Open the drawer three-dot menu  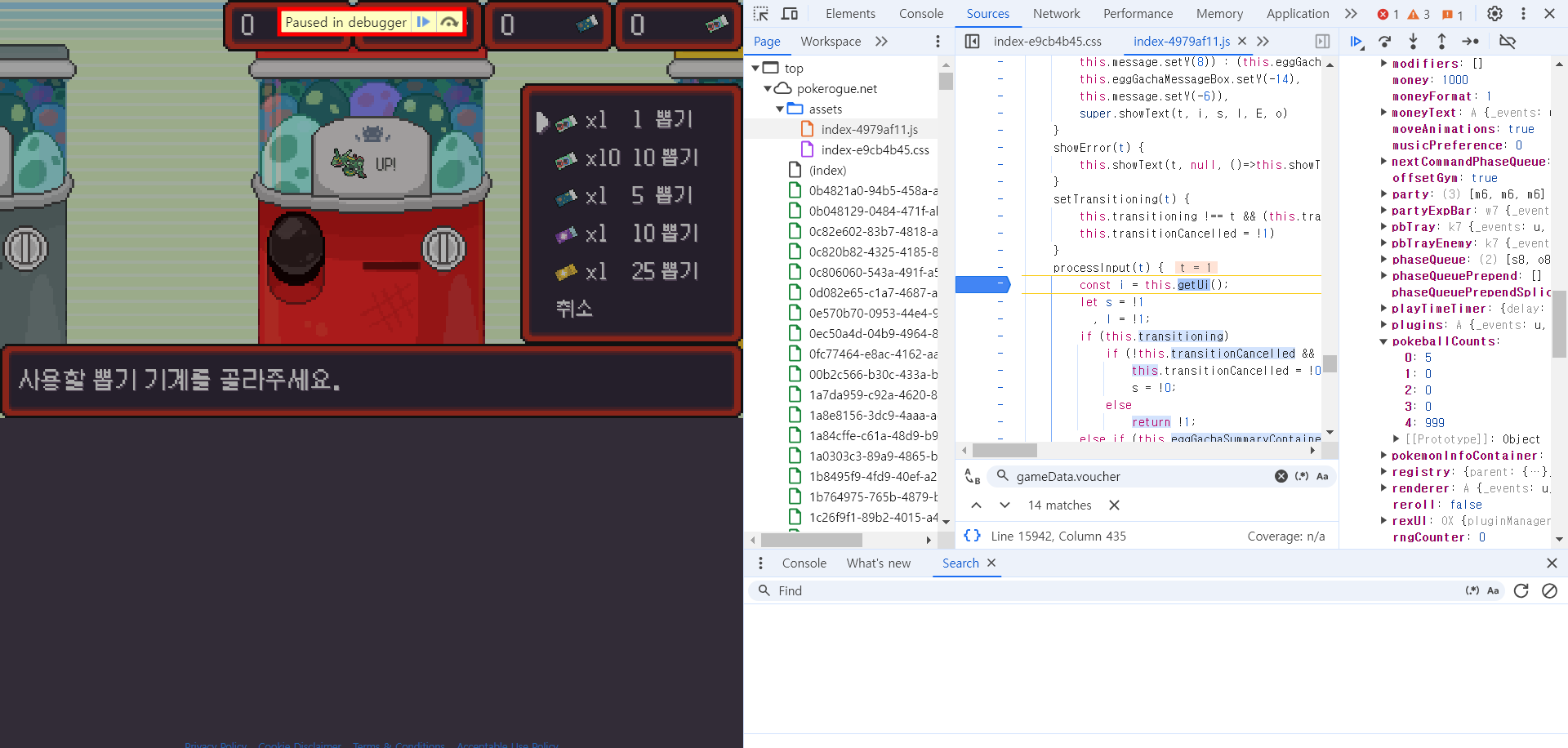pyautogui.click(x=760, y=563)
